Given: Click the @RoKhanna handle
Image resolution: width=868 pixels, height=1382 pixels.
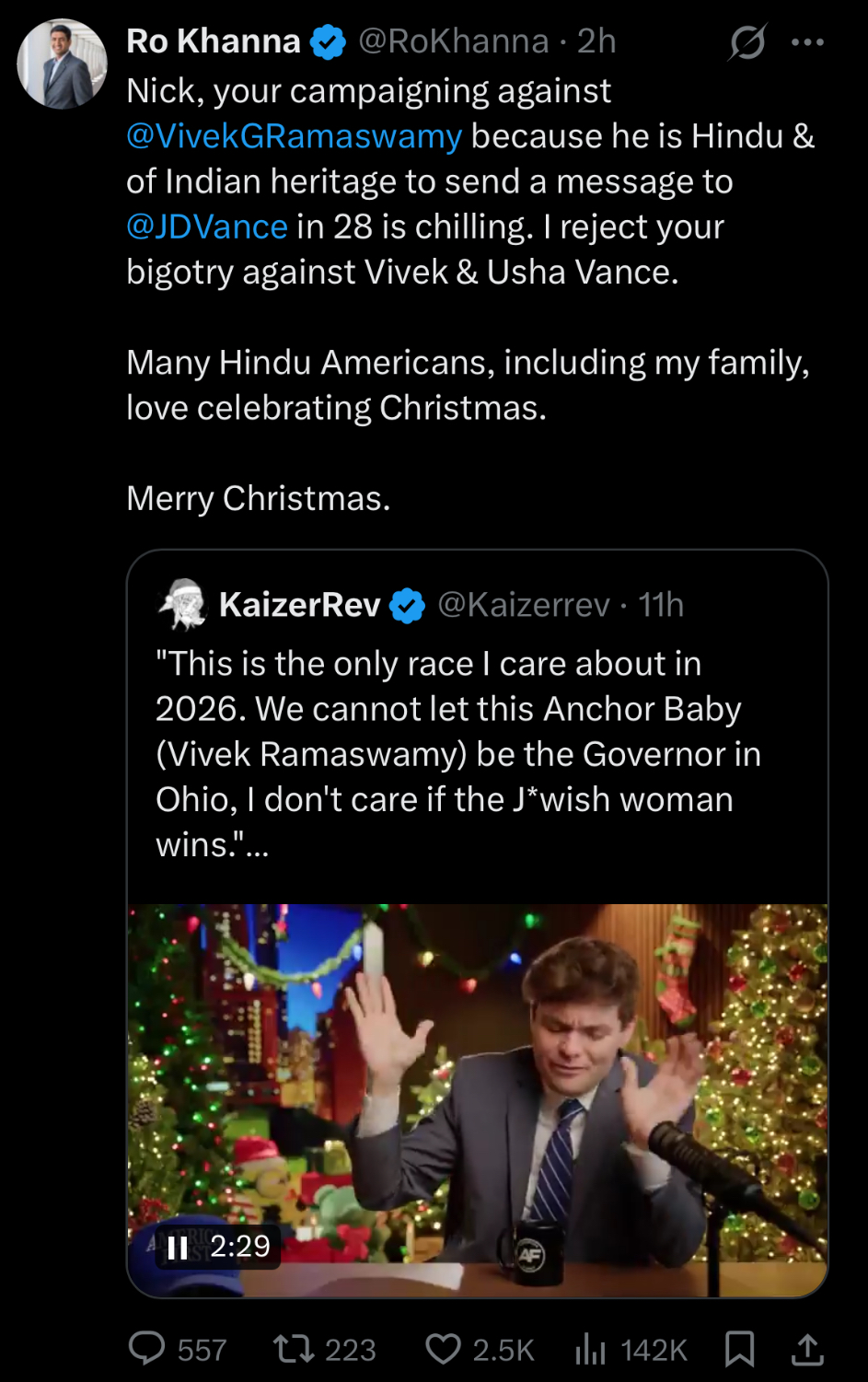Looking at the screenshot, I should [453, 41].
